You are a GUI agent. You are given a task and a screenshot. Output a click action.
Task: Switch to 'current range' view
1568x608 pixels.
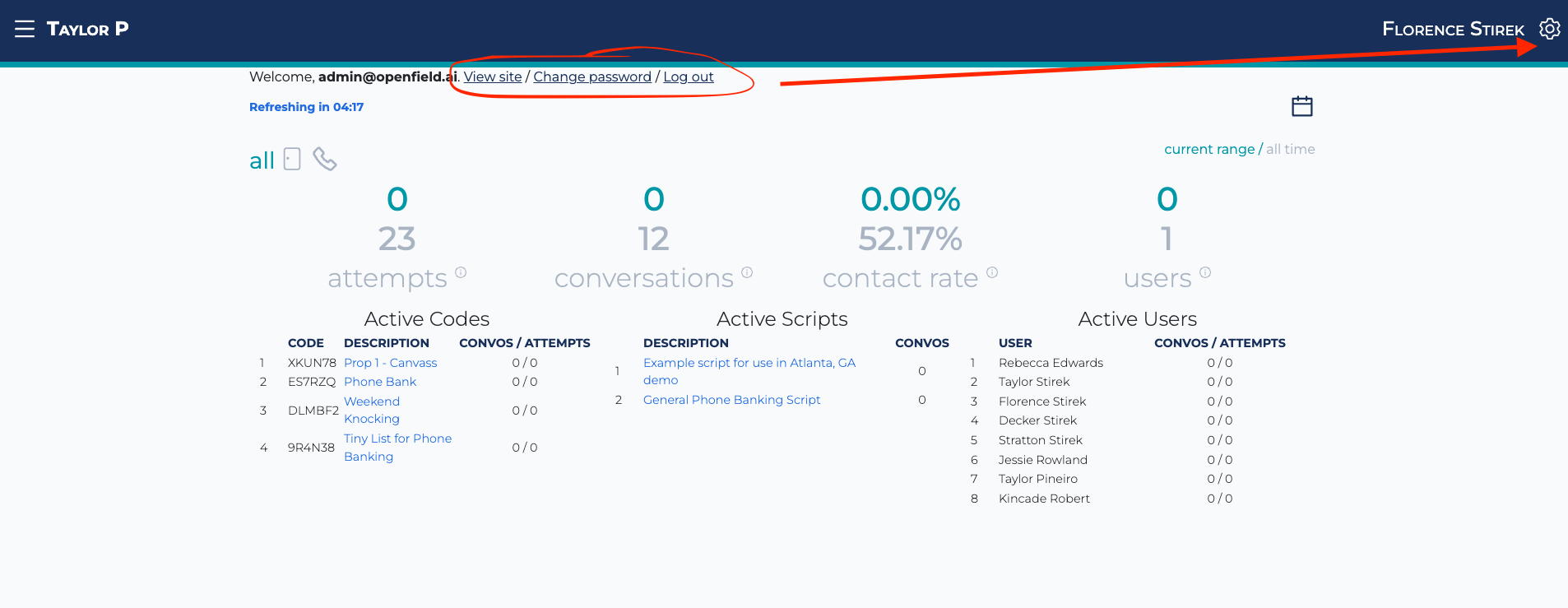click(1208, 149)
